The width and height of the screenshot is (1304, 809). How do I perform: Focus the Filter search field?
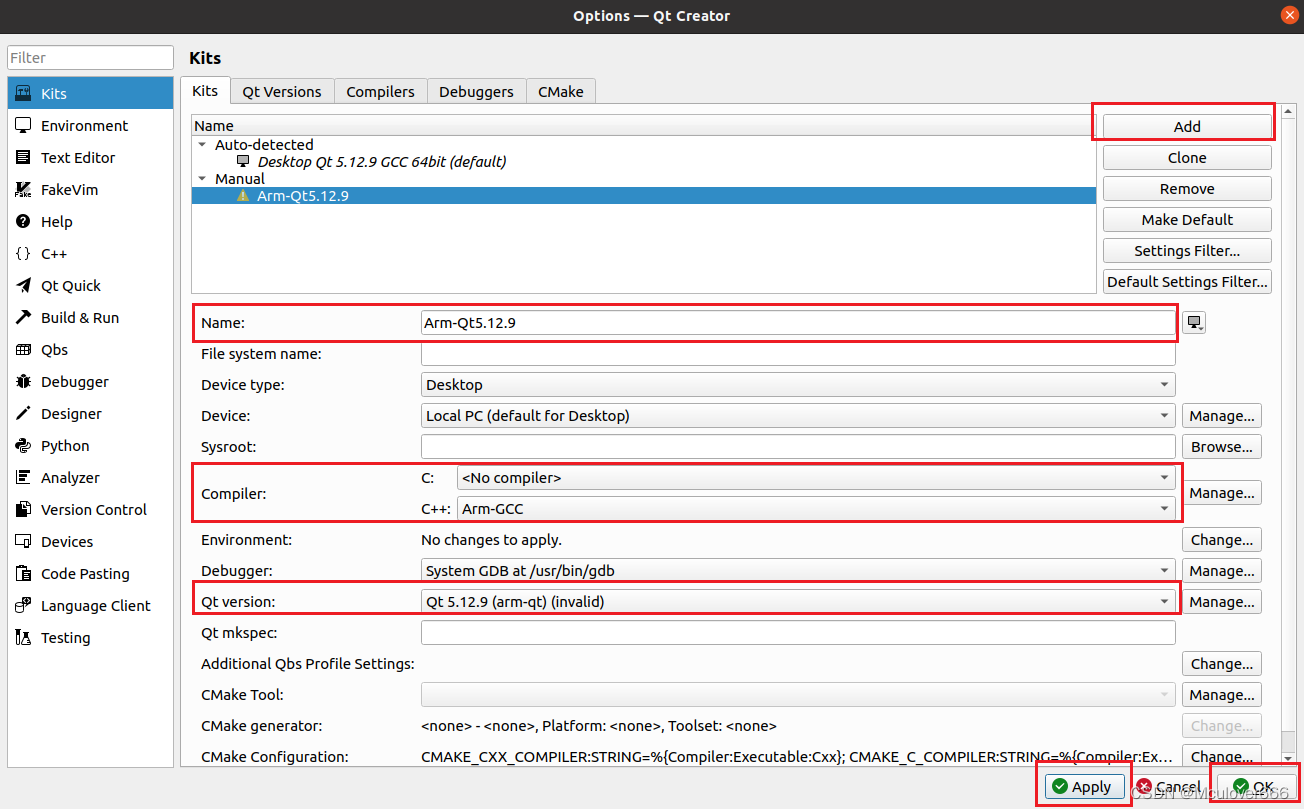pos(91,57)
